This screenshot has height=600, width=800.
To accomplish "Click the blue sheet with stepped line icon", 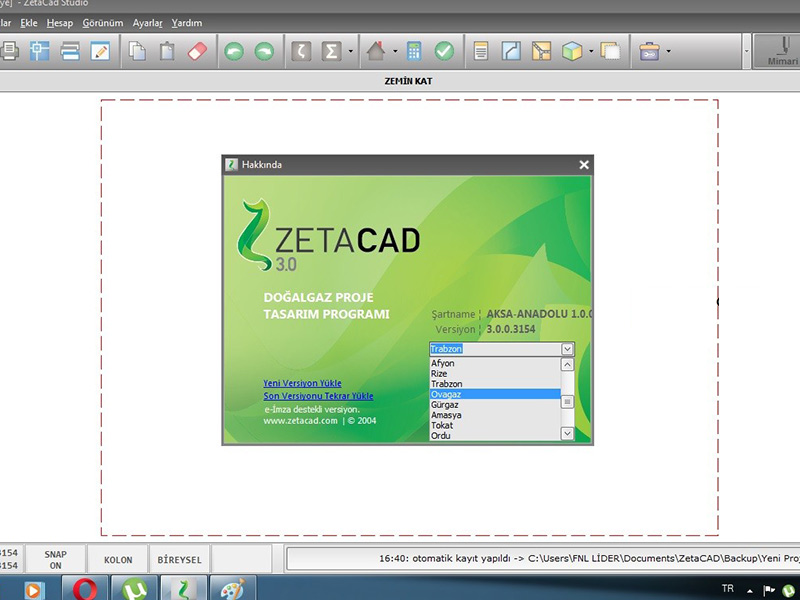I will (x=511, y=51).
